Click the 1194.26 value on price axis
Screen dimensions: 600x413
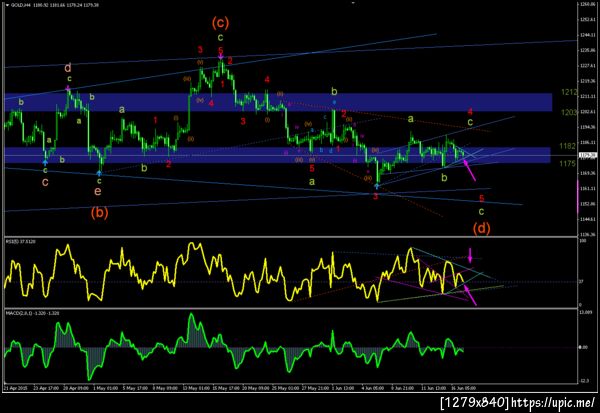(587, 127)
